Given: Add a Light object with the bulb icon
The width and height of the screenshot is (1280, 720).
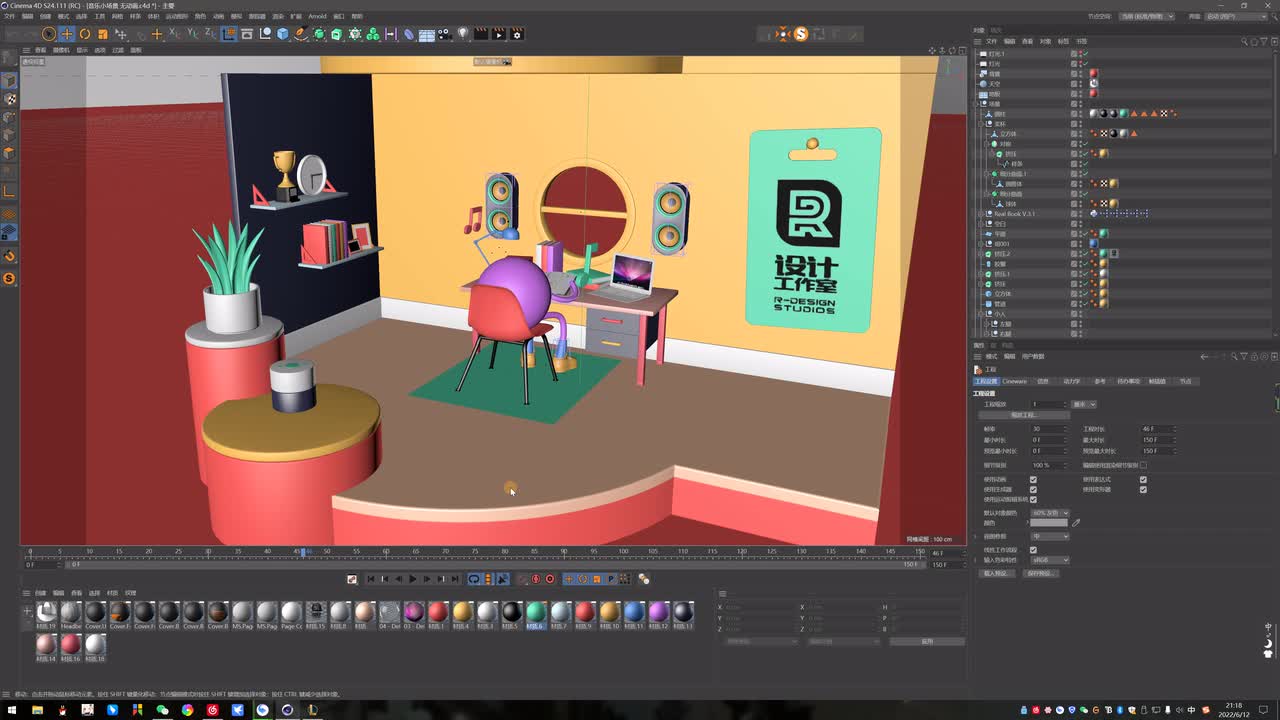Looking at the screenshot, I should (463, 34).
